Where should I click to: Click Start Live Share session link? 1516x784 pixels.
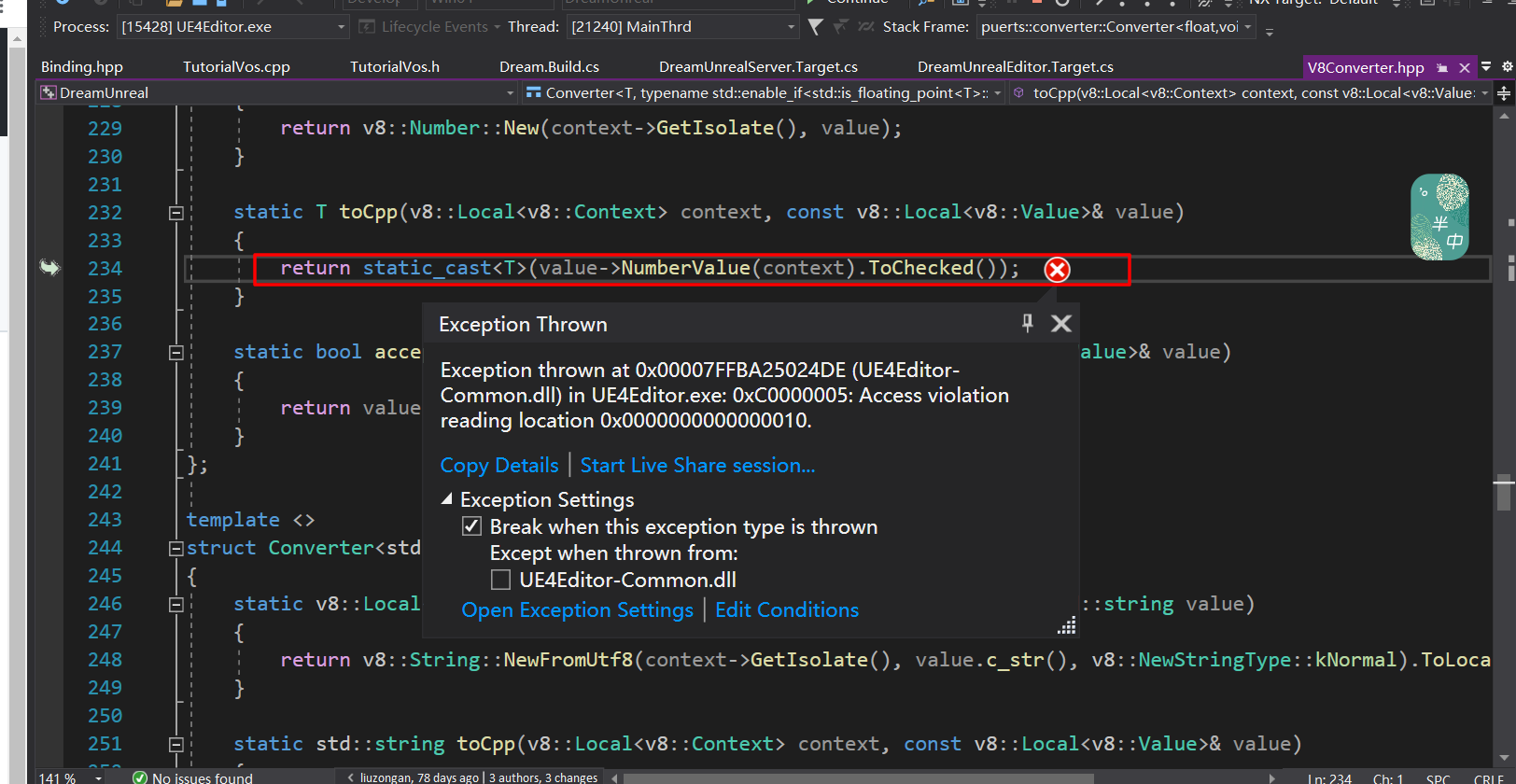tap(697, 465)
